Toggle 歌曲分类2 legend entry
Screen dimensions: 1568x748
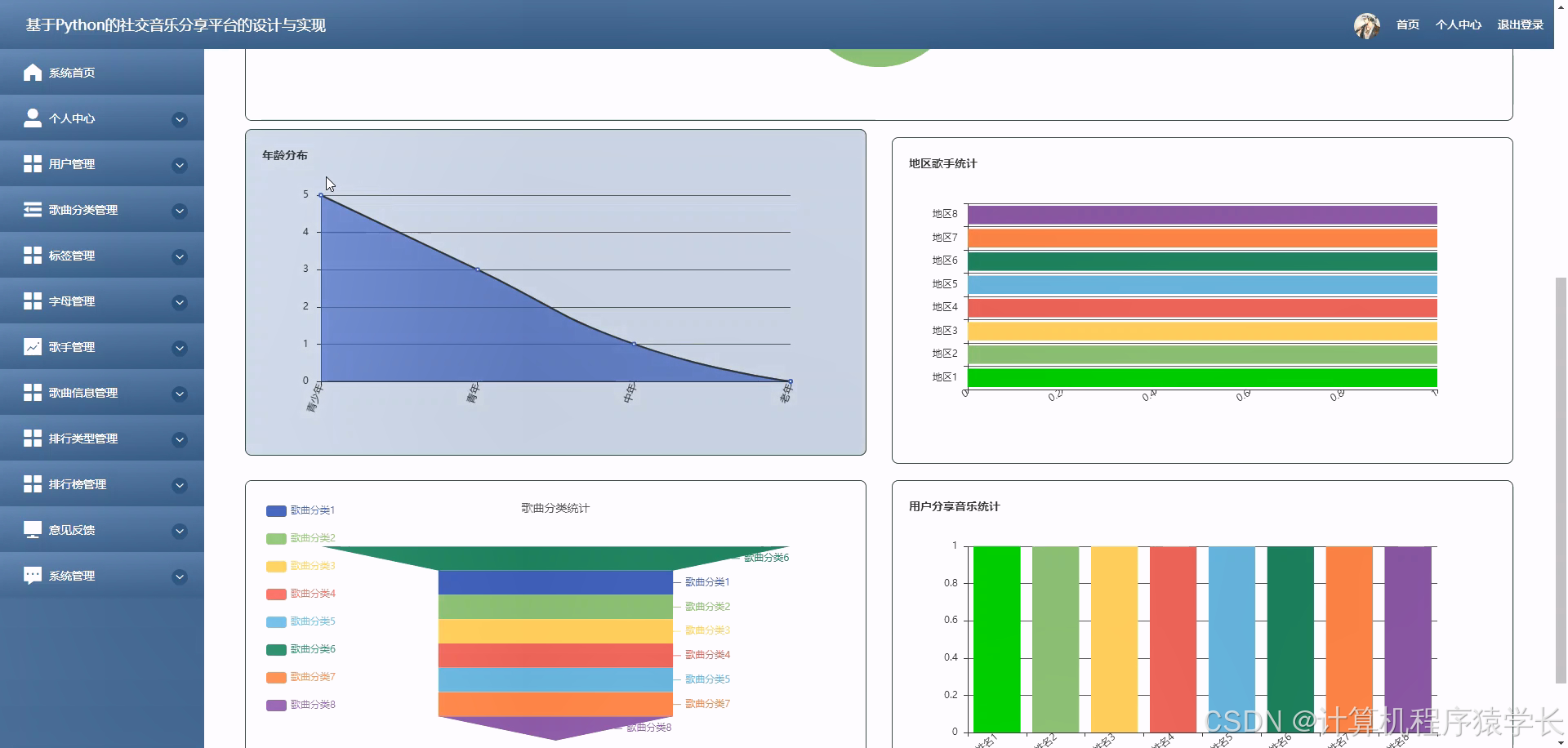(x=301, y=538)
